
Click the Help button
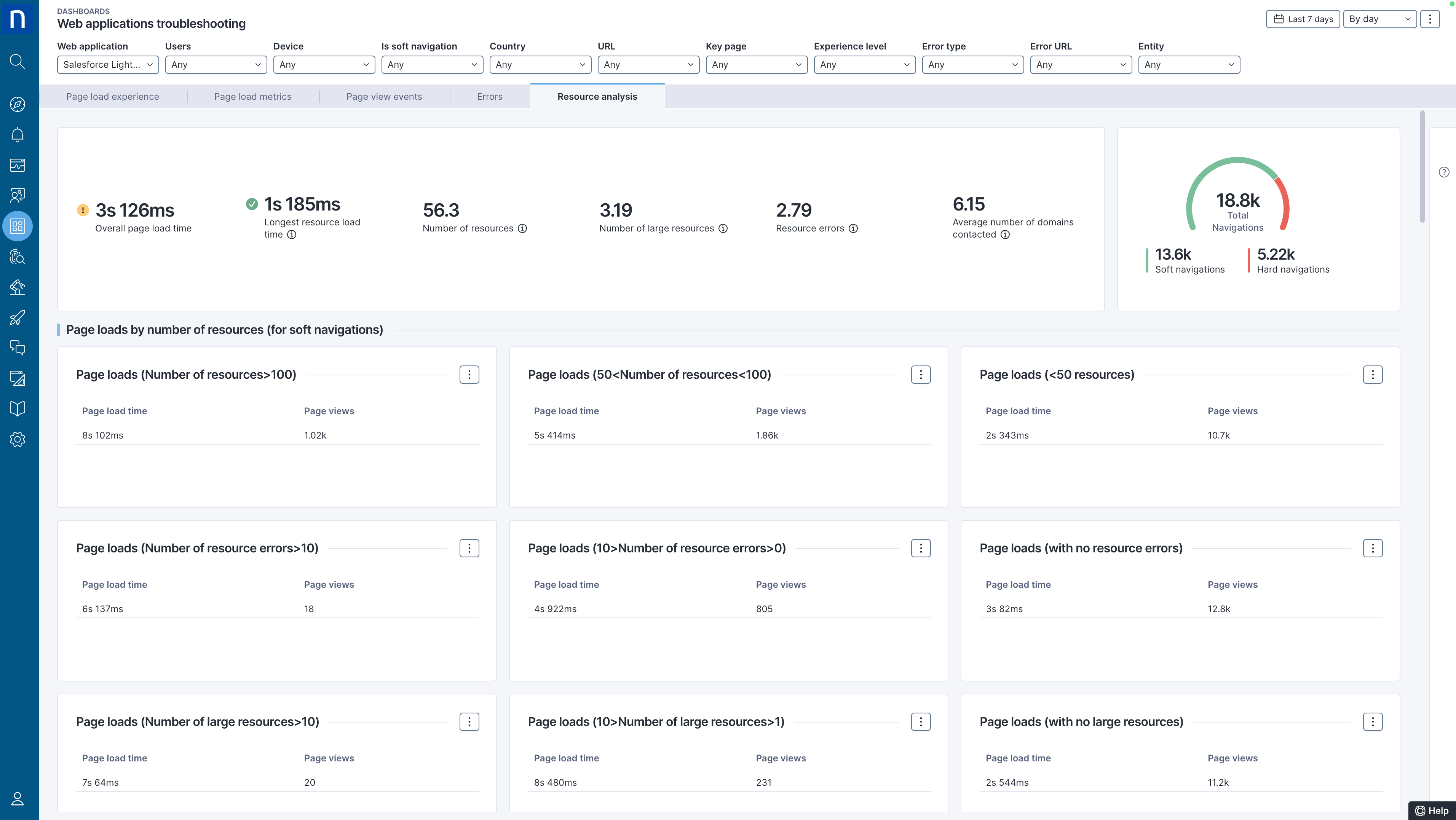click(x=1432, y=810)
